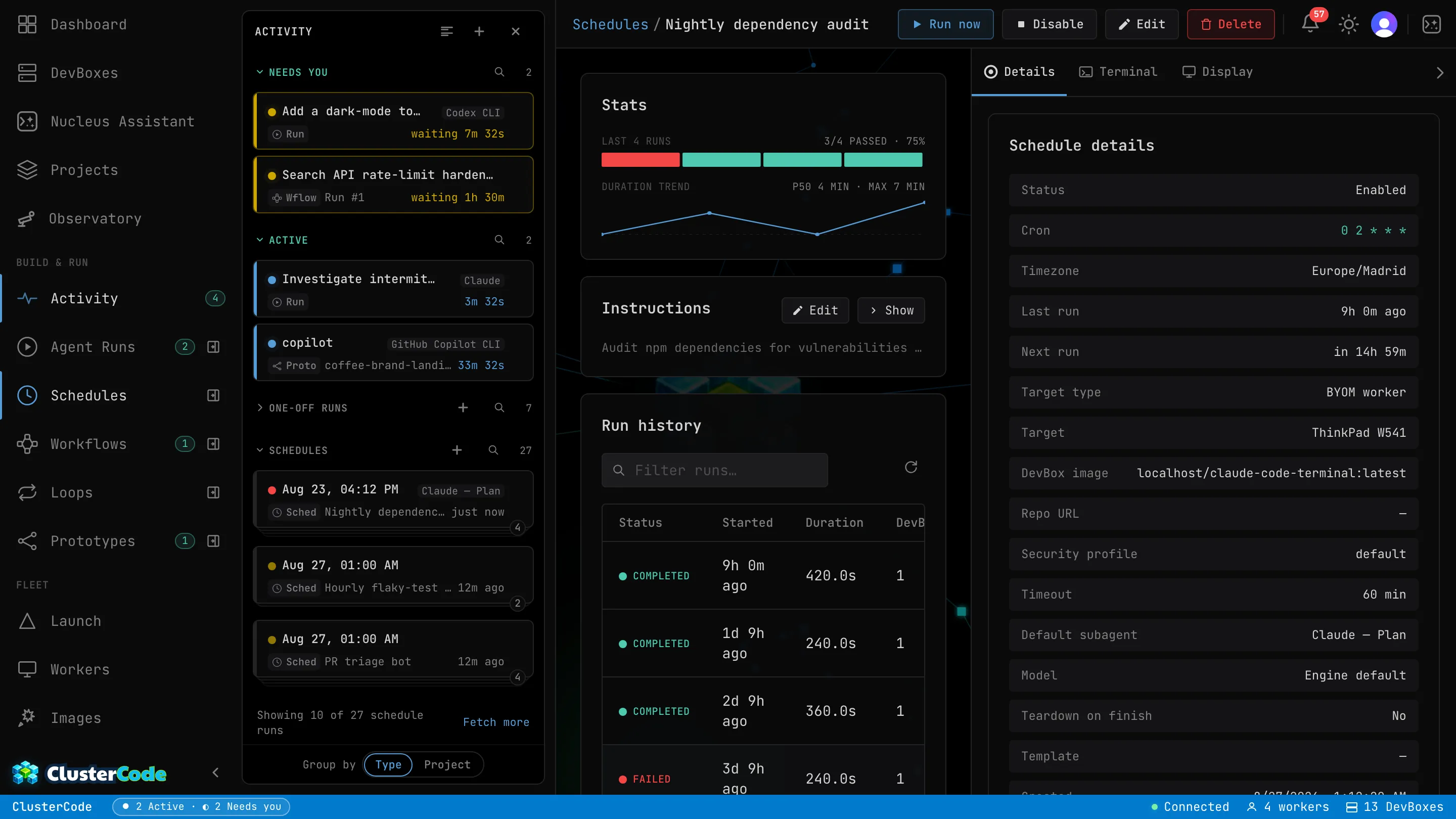Open Loops in side panel icon
Screen dimensions: 1456x819
[213, 492]
